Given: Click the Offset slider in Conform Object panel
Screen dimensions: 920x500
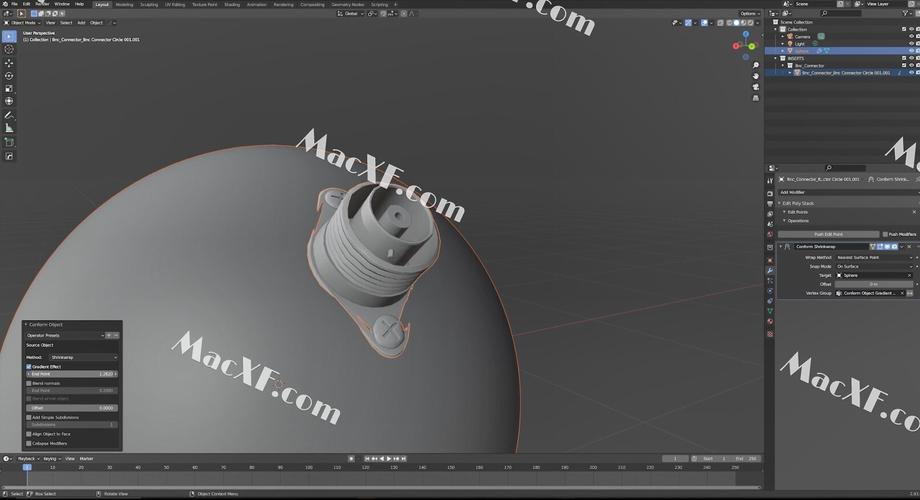Looking at the screenshot, I should tap(72, 408).
